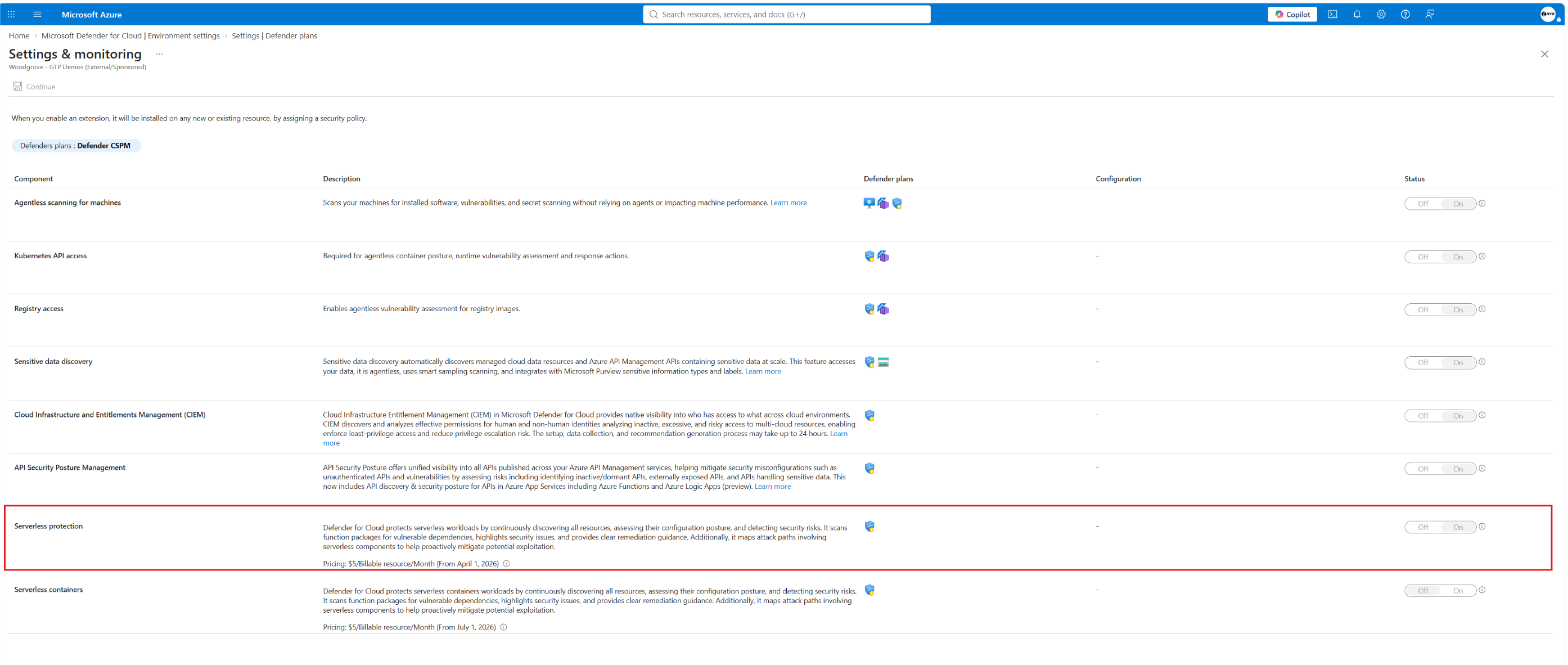
Task: View notifications via the bell icon
Action: click(1357, 15)
